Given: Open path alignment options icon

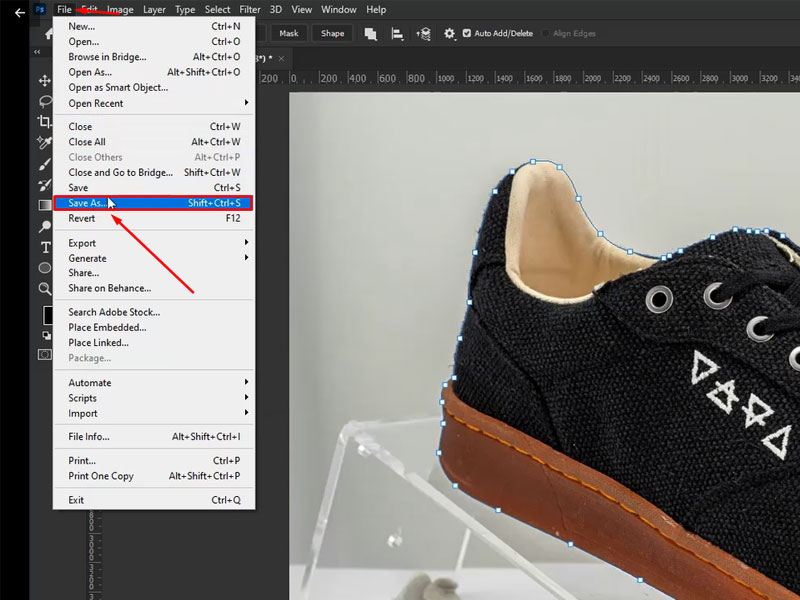Looking at the screenshot, I should [x=397, y=33].
